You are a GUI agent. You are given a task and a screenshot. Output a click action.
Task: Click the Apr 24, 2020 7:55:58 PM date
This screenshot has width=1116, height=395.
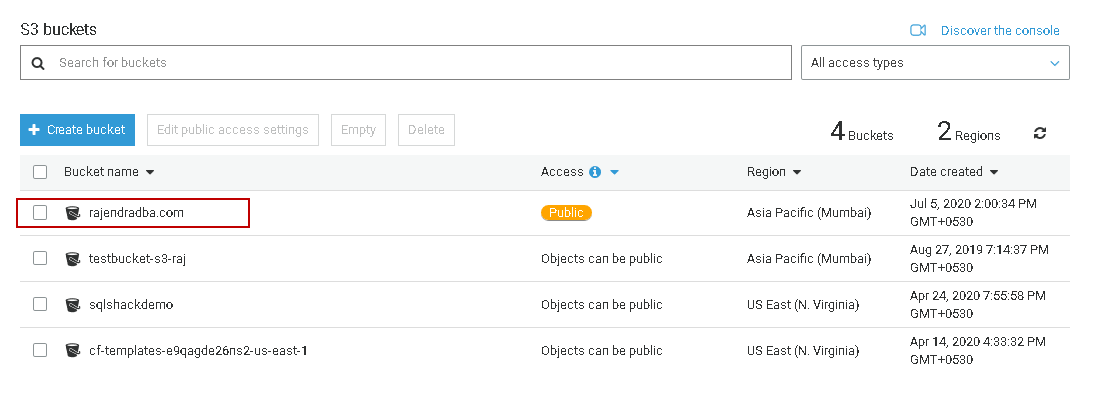coord(977,304)
